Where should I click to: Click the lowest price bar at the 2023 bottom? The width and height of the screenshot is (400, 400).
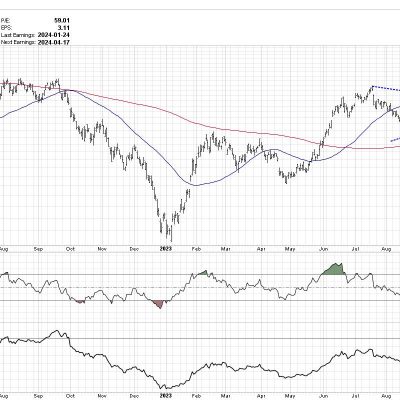171,233
